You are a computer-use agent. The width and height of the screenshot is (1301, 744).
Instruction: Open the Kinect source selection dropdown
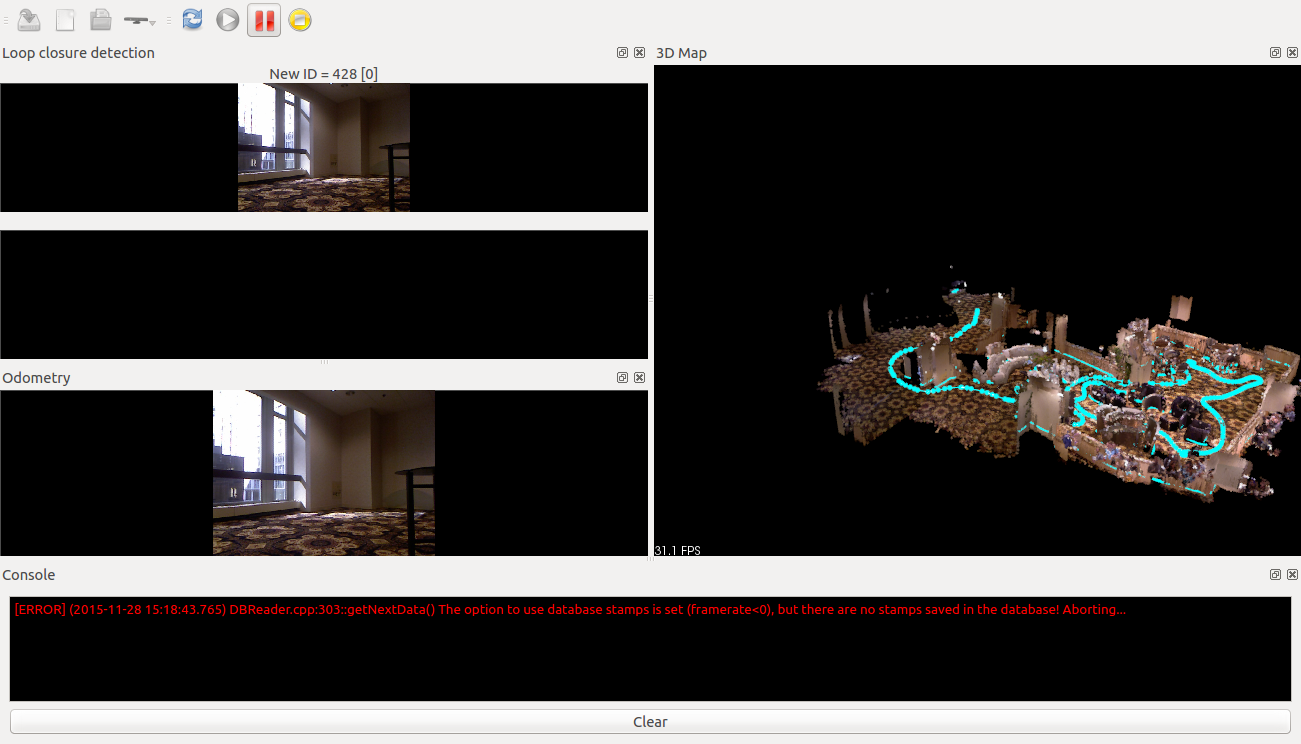pyautogui.click(x=140, y=19)
